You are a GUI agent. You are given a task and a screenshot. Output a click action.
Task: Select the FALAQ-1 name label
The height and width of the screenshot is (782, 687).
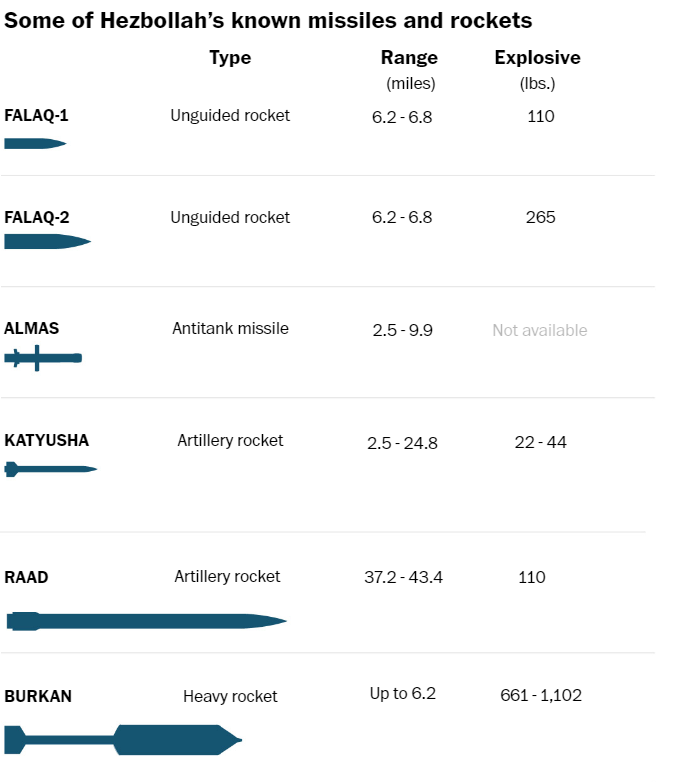(36, 115)
